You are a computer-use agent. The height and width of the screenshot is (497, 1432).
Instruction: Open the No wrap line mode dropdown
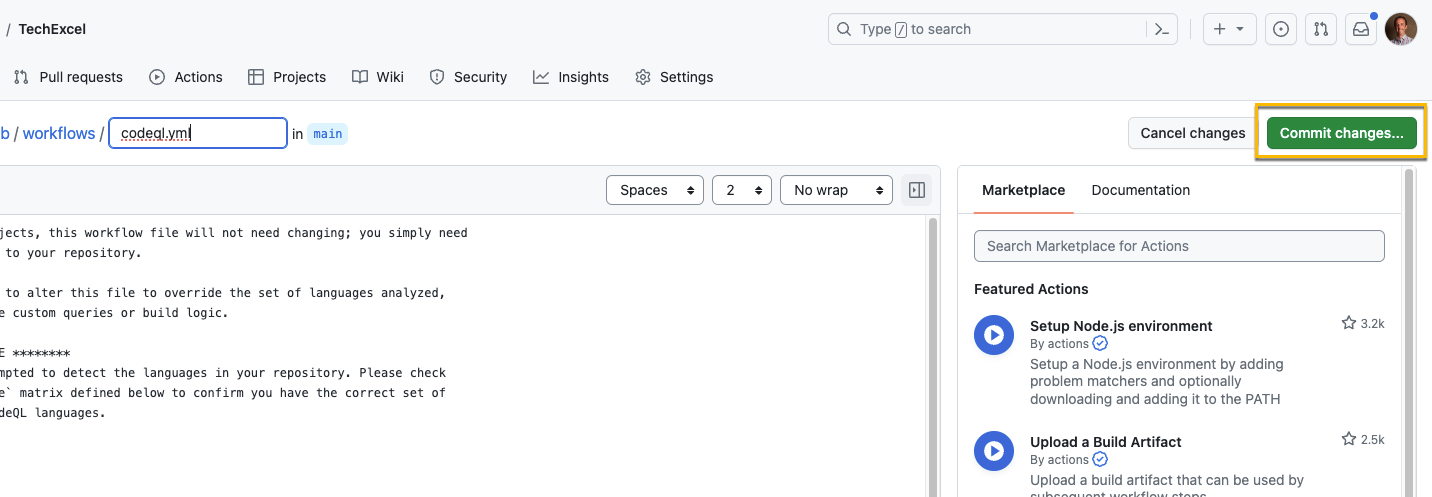click(836, 190)
